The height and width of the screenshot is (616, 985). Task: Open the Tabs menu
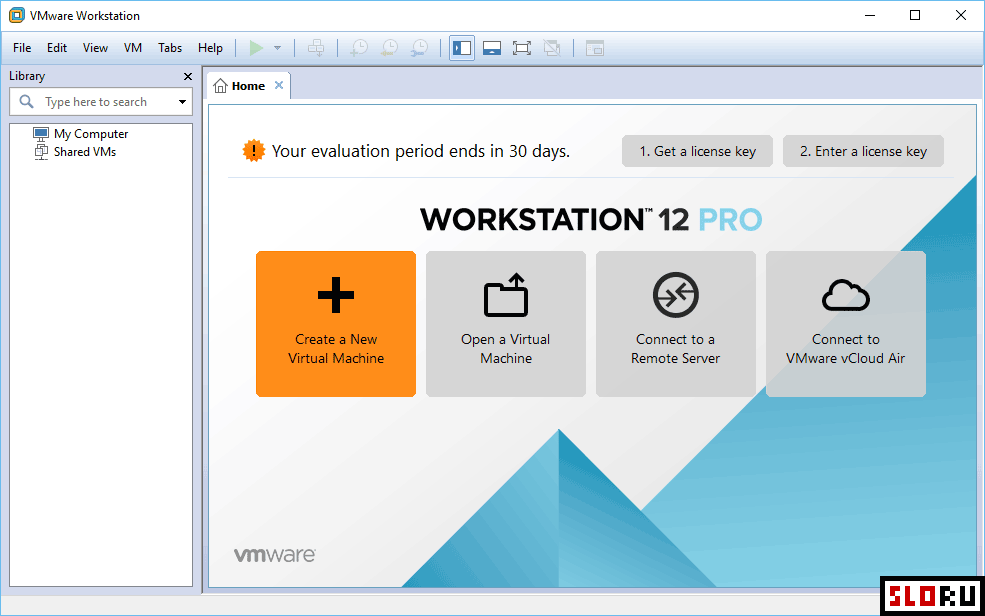[x=170, y=48]
